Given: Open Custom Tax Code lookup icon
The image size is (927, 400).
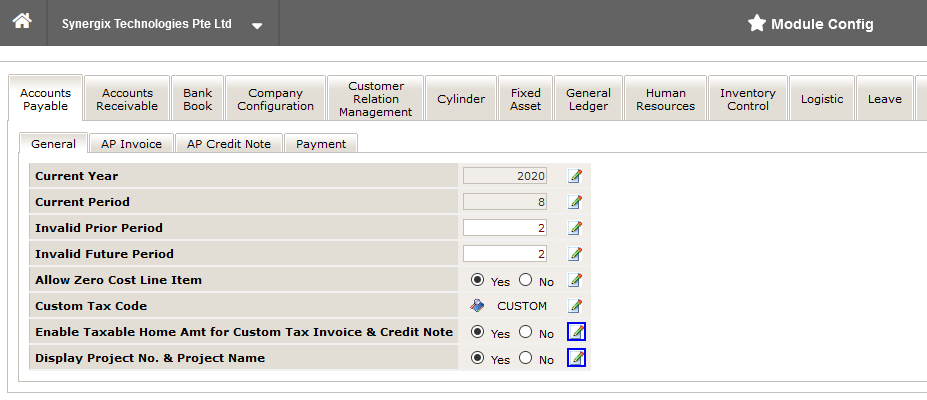Looking at the screenshot, I should click(x=477, y=305).
